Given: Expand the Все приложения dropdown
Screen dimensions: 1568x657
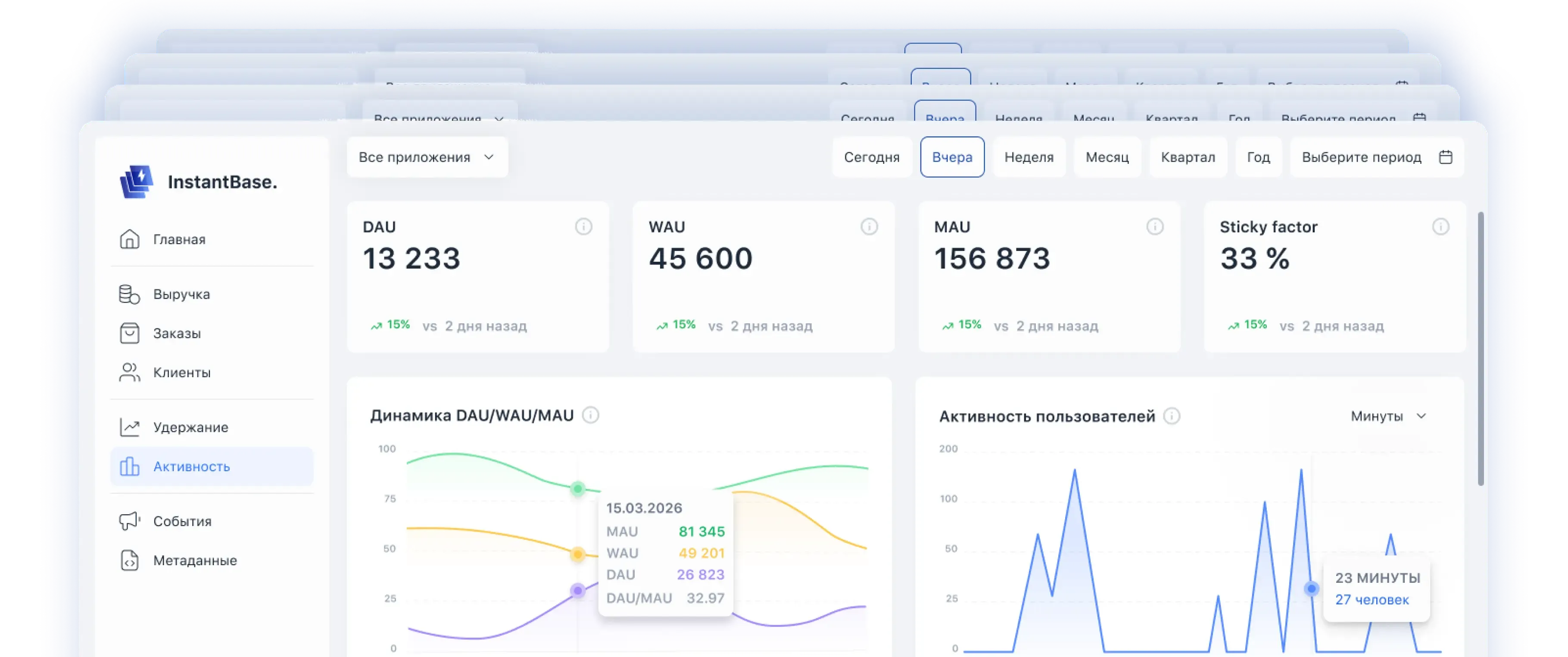Looking at the screenshot, I should (427, 157).
